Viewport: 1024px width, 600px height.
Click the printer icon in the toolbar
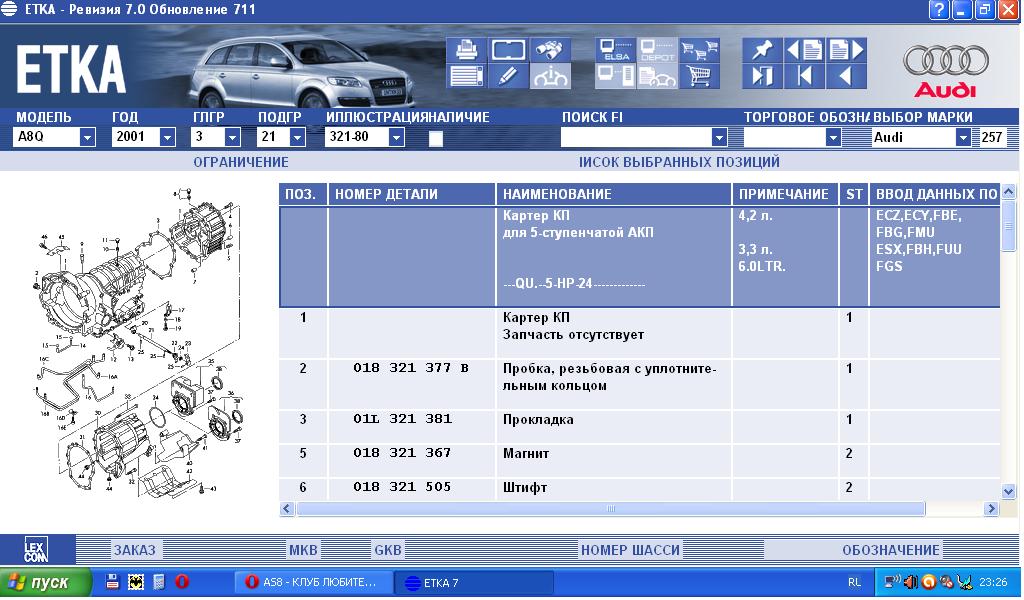(466, 49)
